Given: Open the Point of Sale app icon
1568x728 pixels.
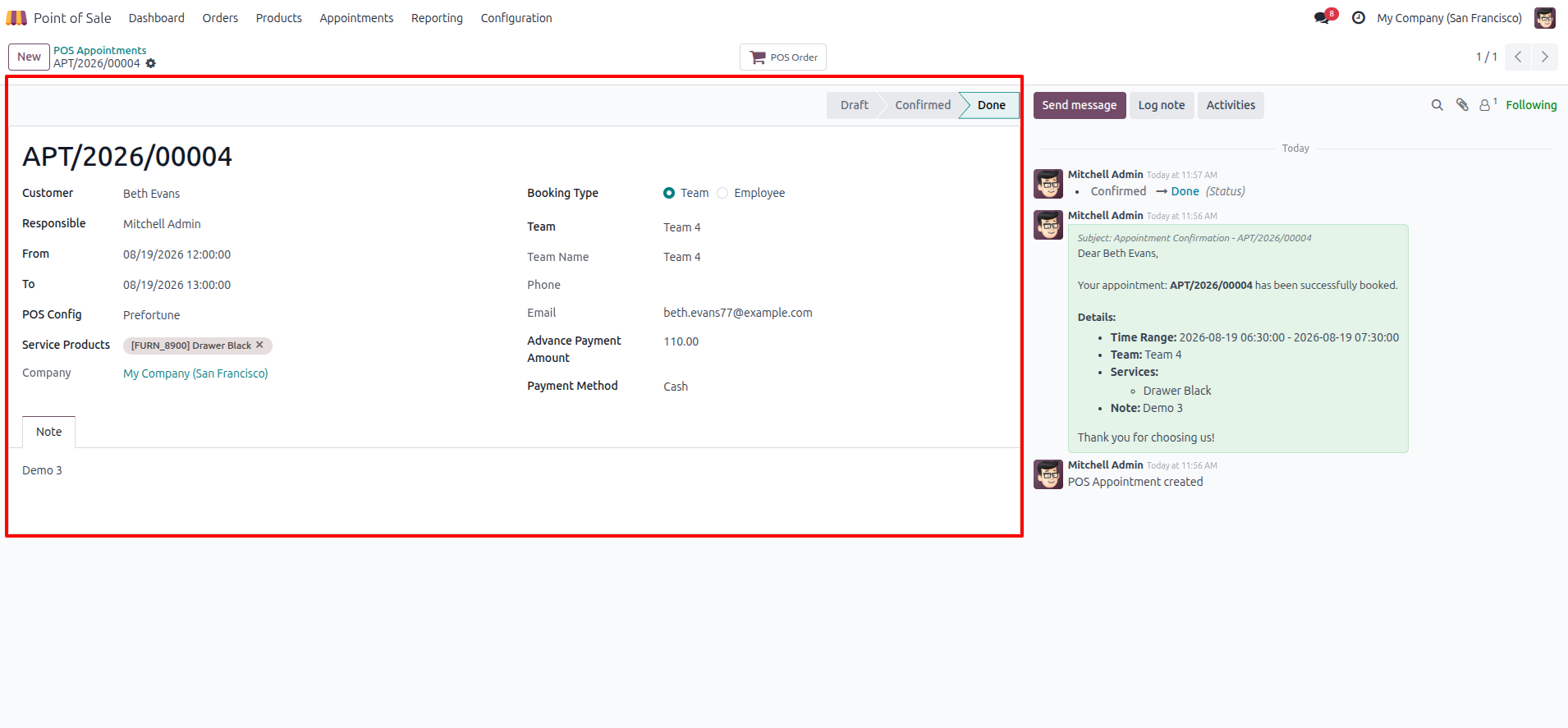Looking at the screenshot, I should (x=16, y=18).
